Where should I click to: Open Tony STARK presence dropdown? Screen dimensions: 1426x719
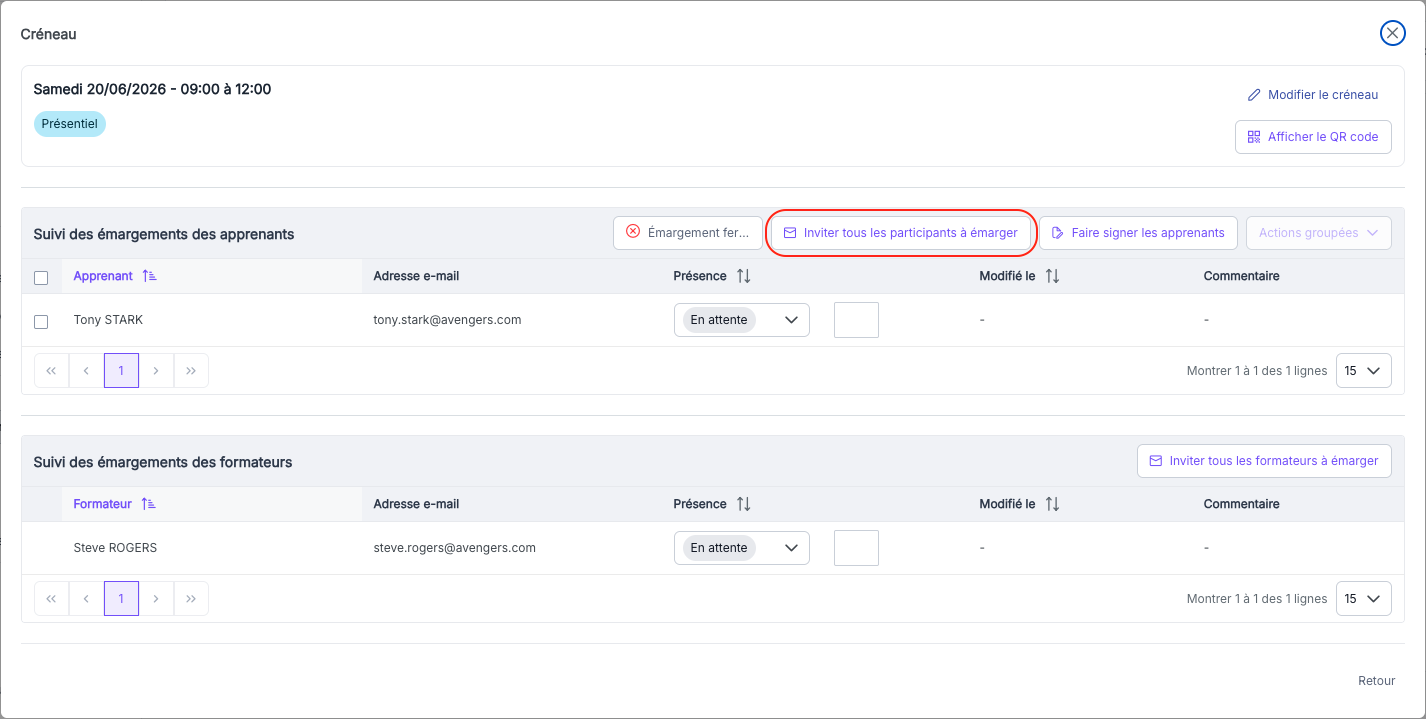(x=742, y=320)
